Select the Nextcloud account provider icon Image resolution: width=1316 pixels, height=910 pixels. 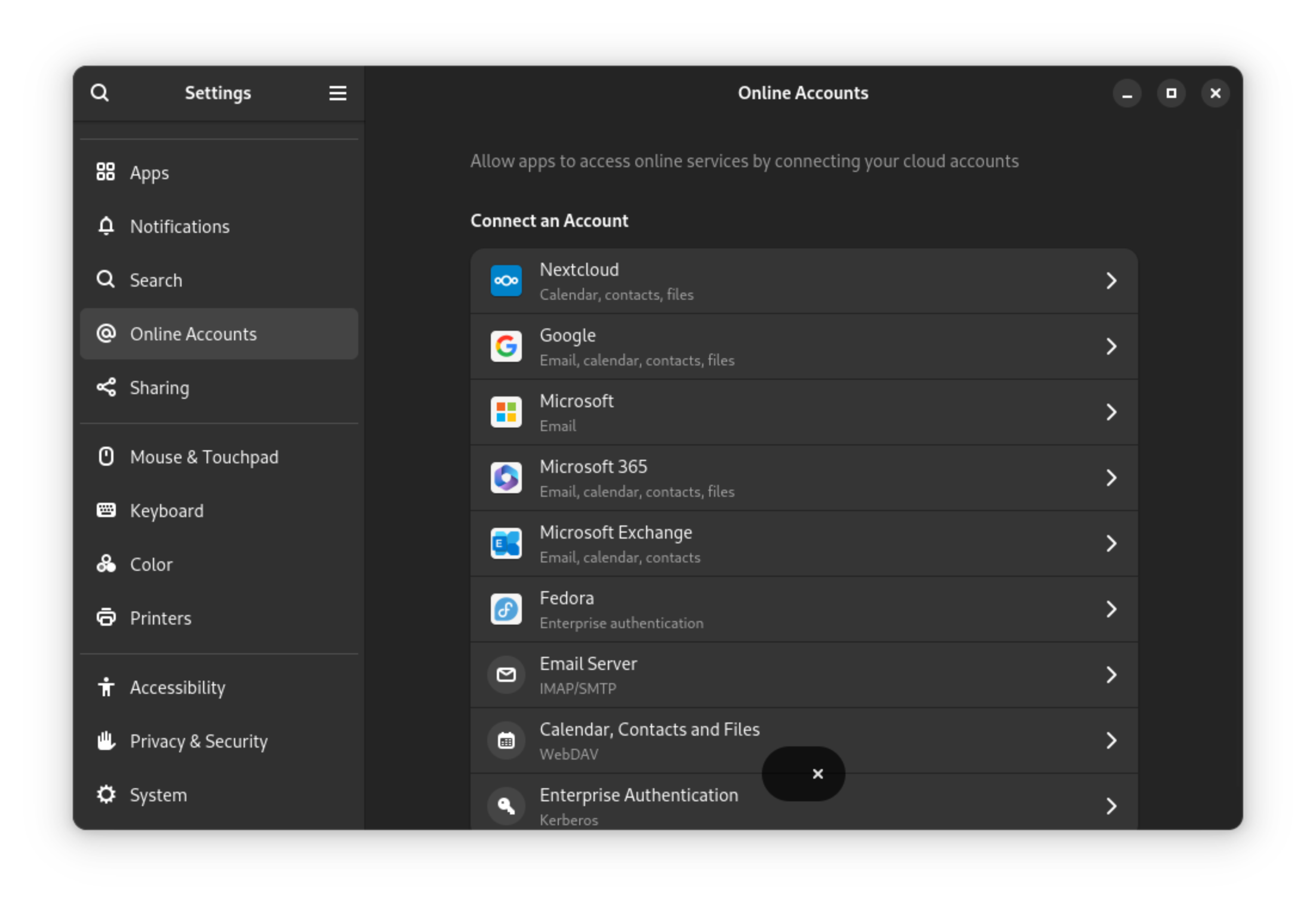tap(506, 280)
